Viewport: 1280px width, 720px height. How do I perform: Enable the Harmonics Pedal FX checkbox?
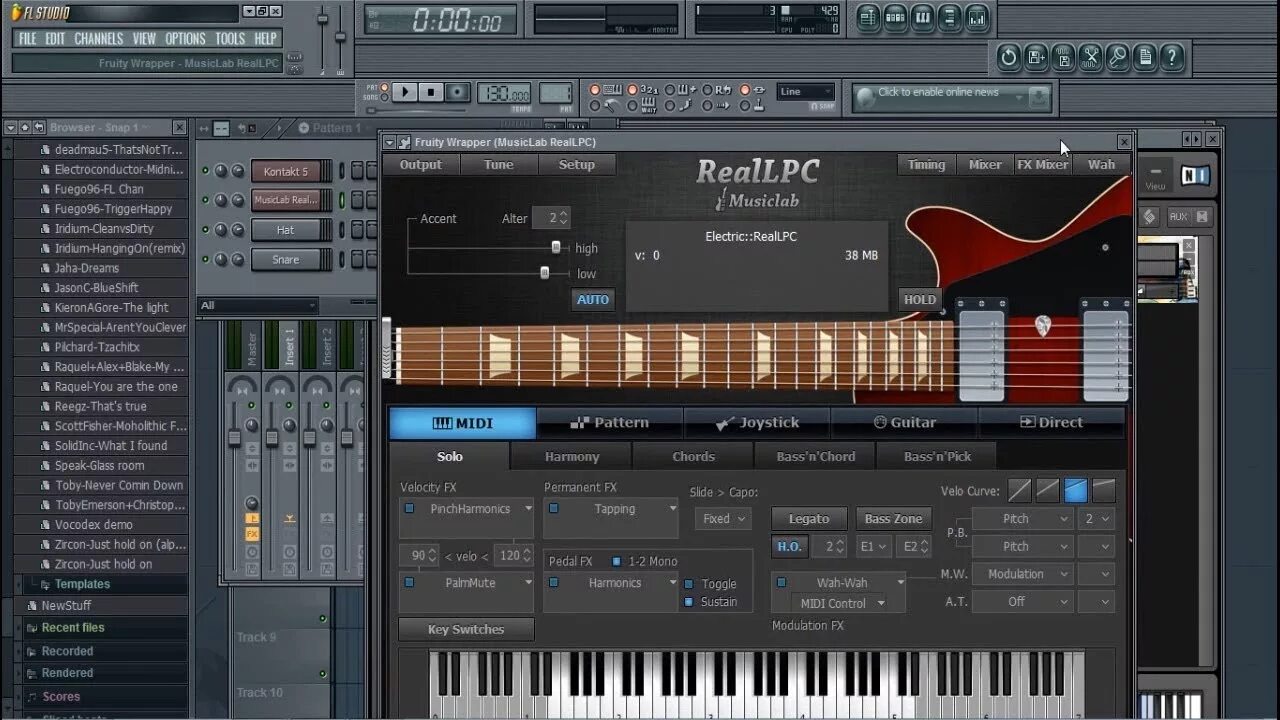point(553,582)
